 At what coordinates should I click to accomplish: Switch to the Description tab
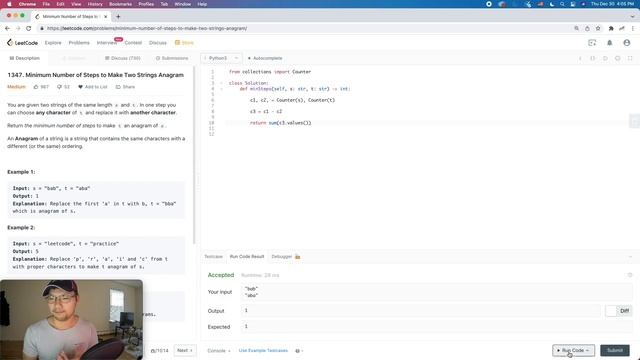(x=24, y=58)
